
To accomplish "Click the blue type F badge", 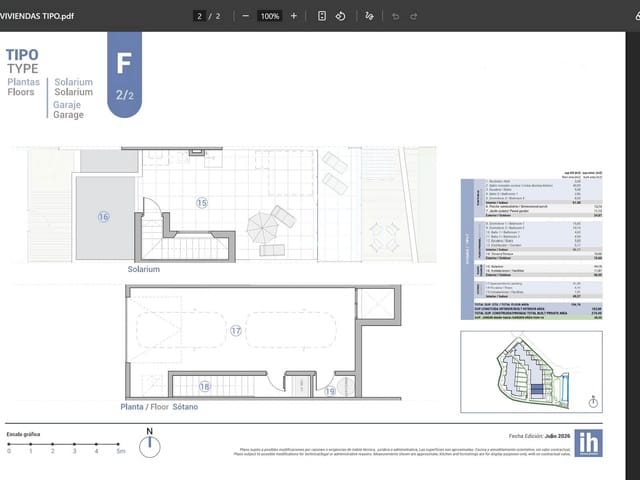I will (x=124, y=75).
